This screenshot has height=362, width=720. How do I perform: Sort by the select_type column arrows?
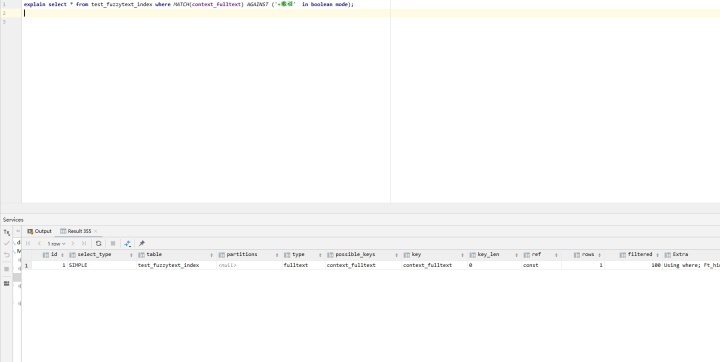coord(131,255)
